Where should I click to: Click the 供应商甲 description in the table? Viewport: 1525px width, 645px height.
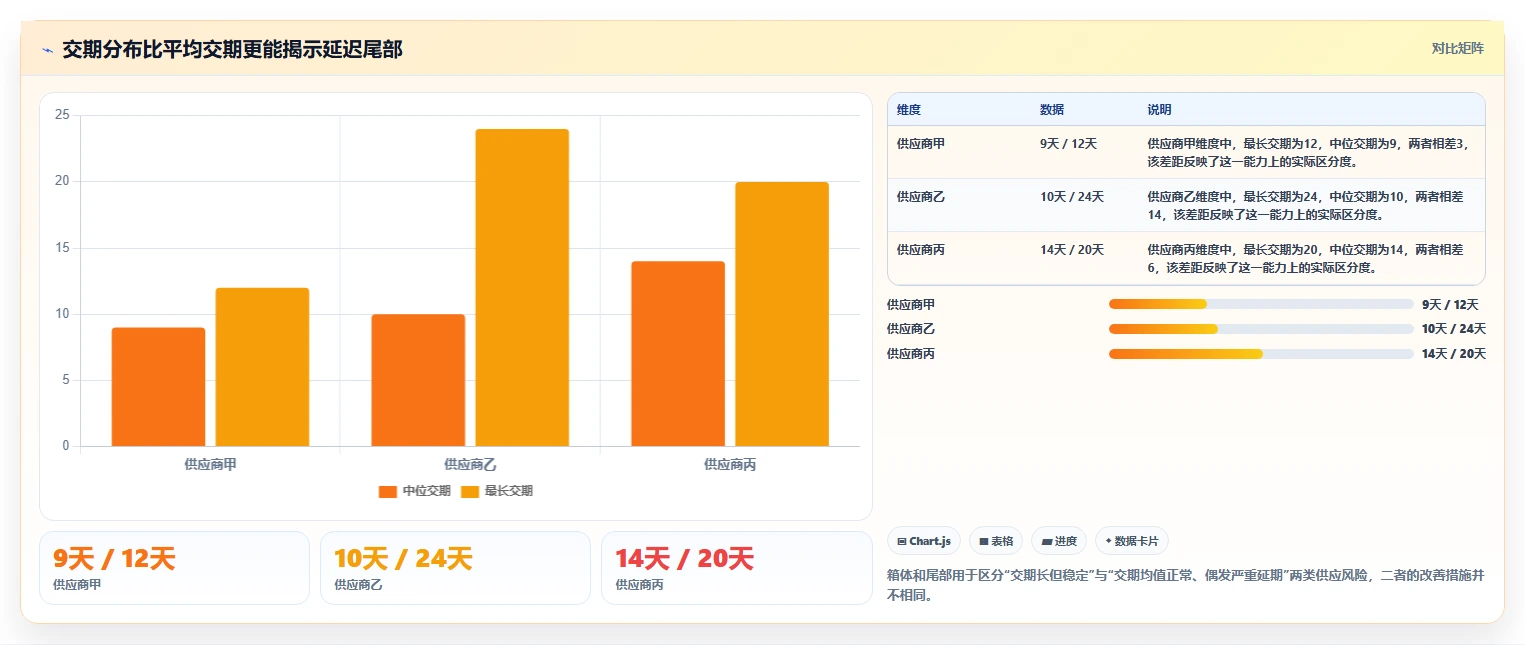(1308, 152)
